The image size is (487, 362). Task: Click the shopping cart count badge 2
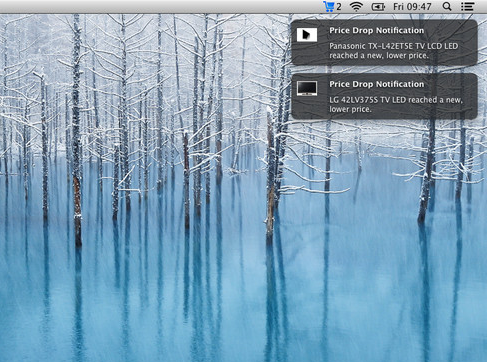point(339,7)
